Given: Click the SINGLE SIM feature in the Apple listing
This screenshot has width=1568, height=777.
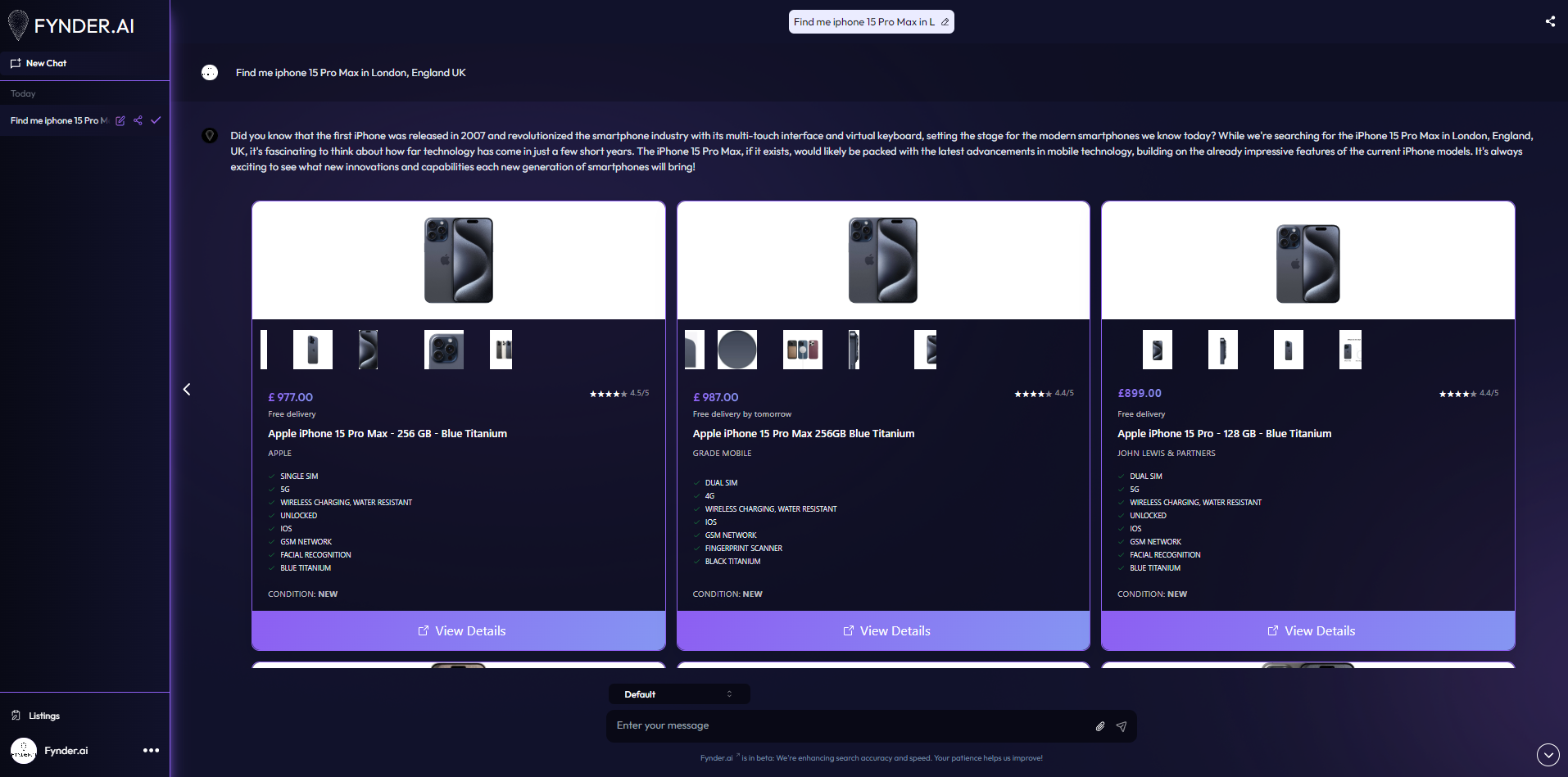Looking at the screenshot, I should coord(299,477).
